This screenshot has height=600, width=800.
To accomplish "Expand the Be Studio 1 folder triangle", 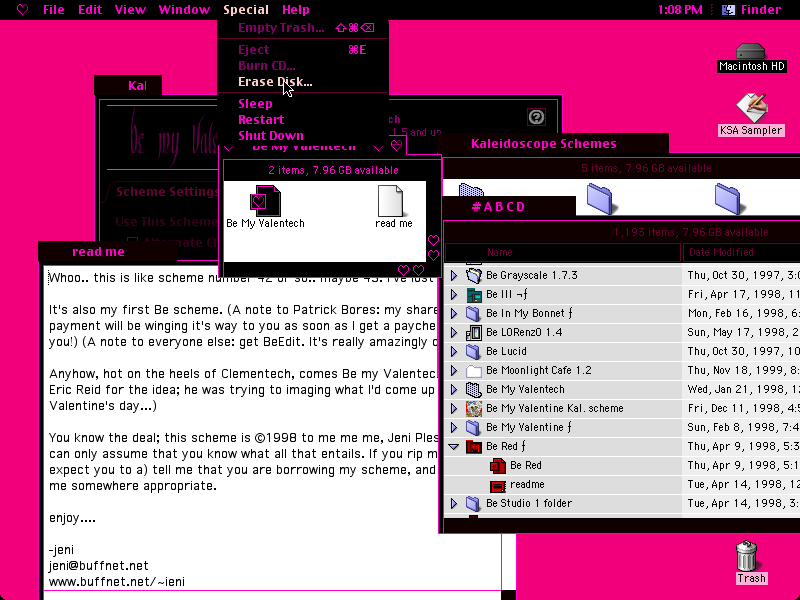I will pyautogui.click(x=454, y=504).
